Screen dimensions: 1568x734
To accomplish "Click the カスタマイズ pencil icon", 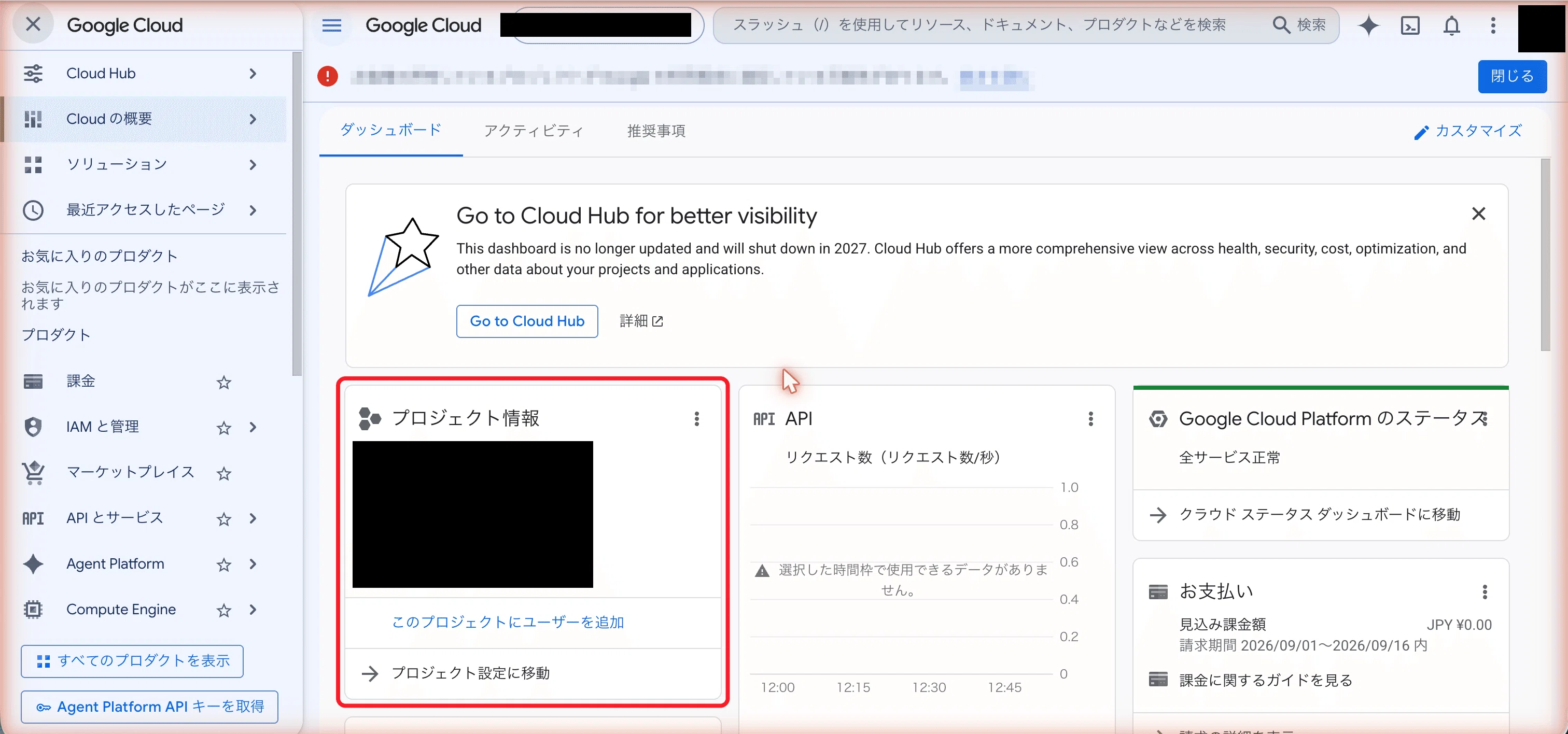I will (x=1421, y=132).
